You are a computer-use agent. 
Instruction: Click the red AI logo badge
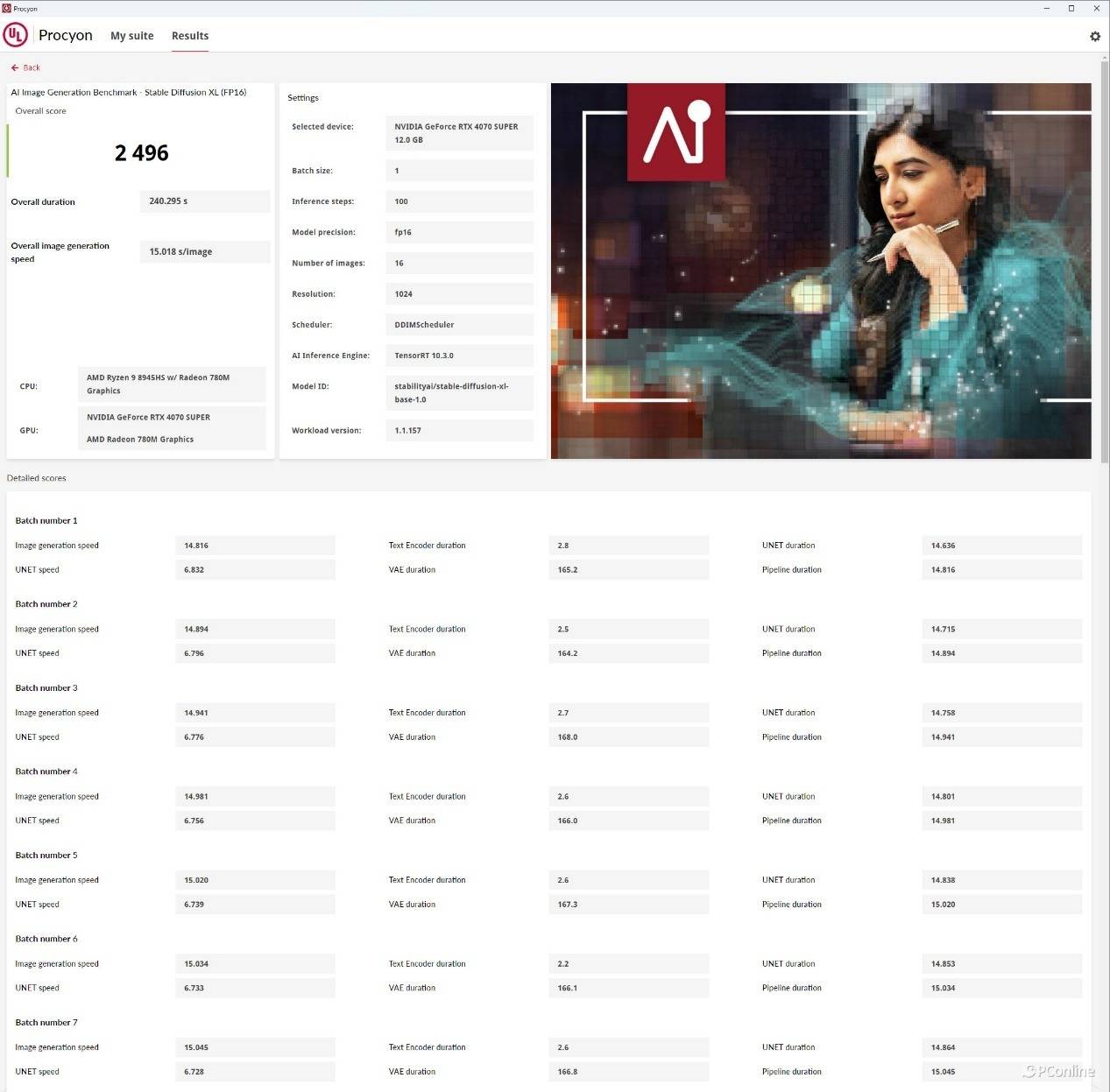click(676, 132)
